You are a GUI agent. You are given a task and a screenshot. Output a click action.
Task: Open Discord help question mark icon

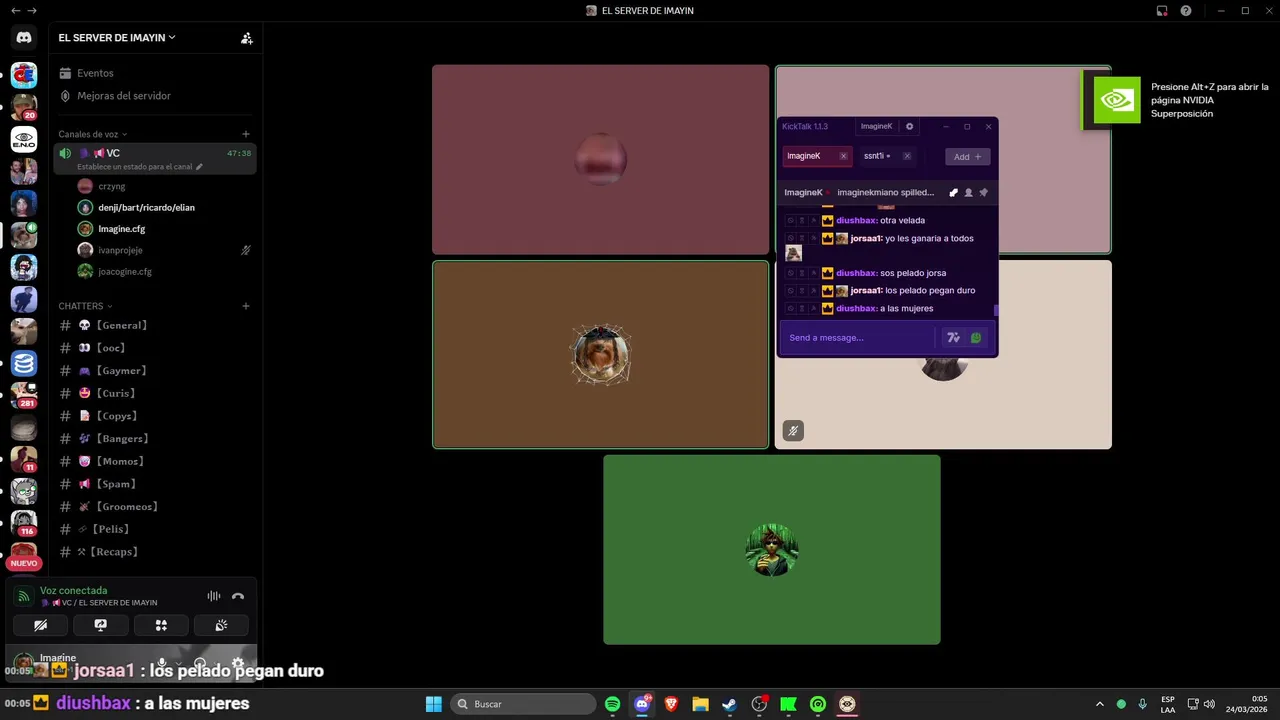[x=1186, y=11]
